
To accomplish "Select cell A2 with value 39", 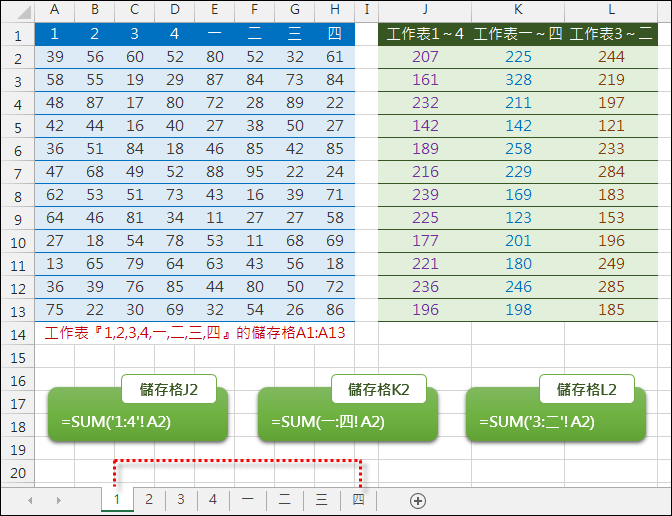I will coord(54,57).
